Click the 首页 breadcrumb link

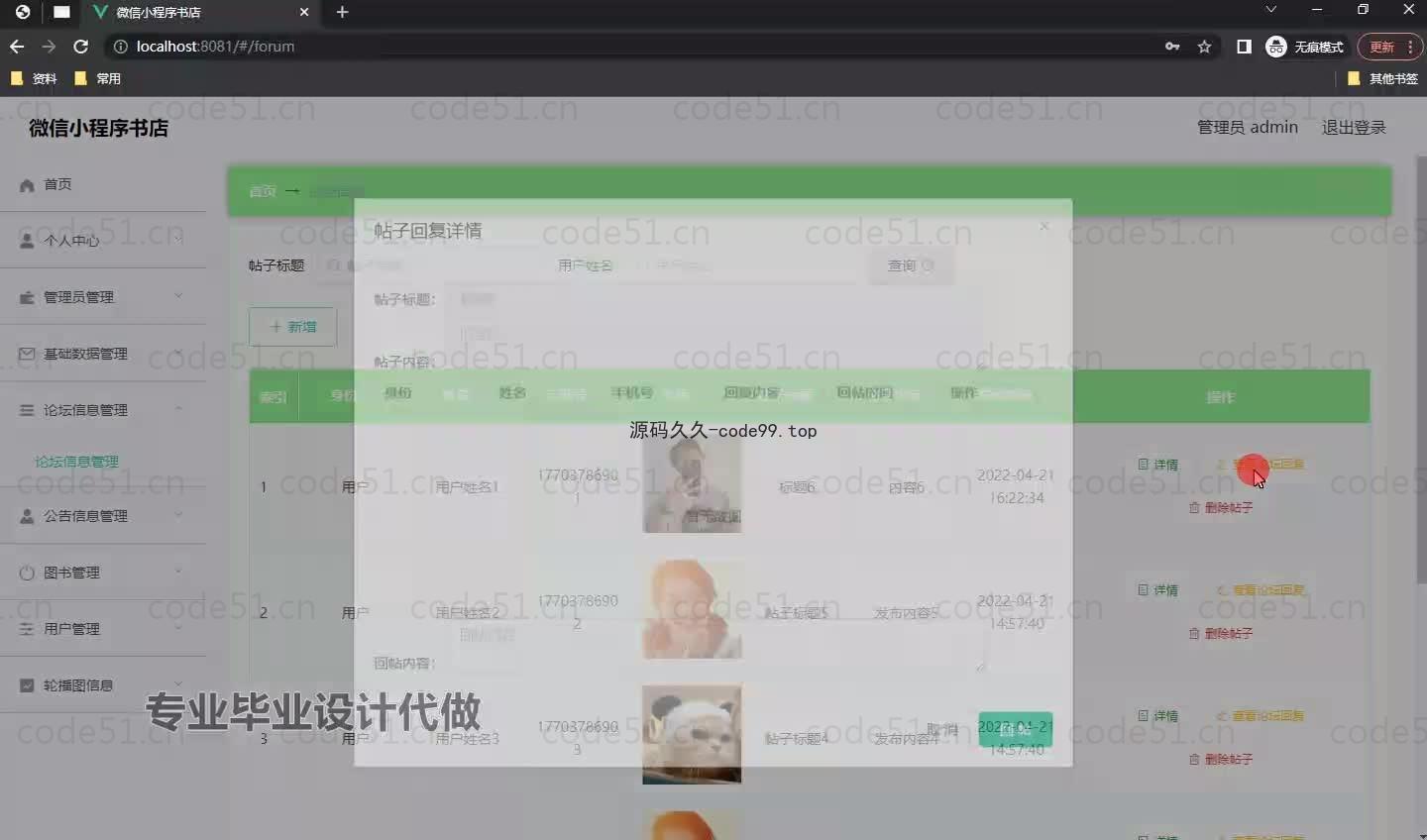click(x=263, y=191)
